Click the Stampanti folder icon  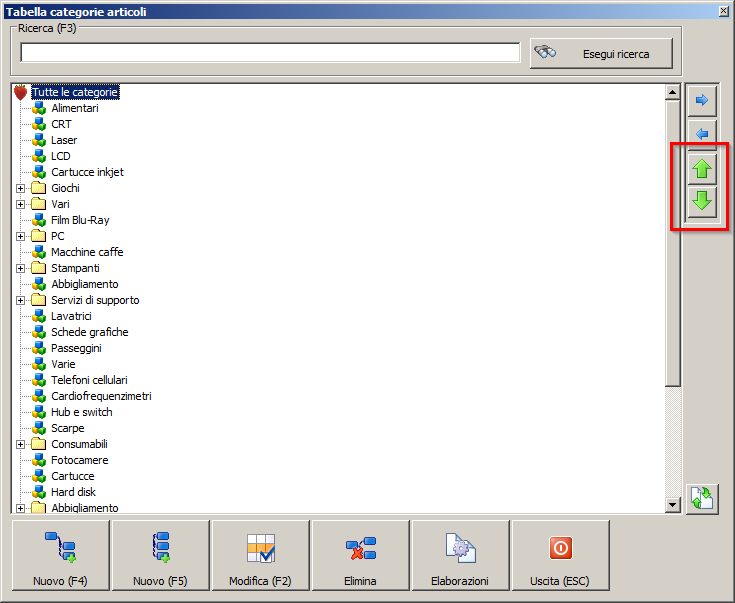point(38,268)
